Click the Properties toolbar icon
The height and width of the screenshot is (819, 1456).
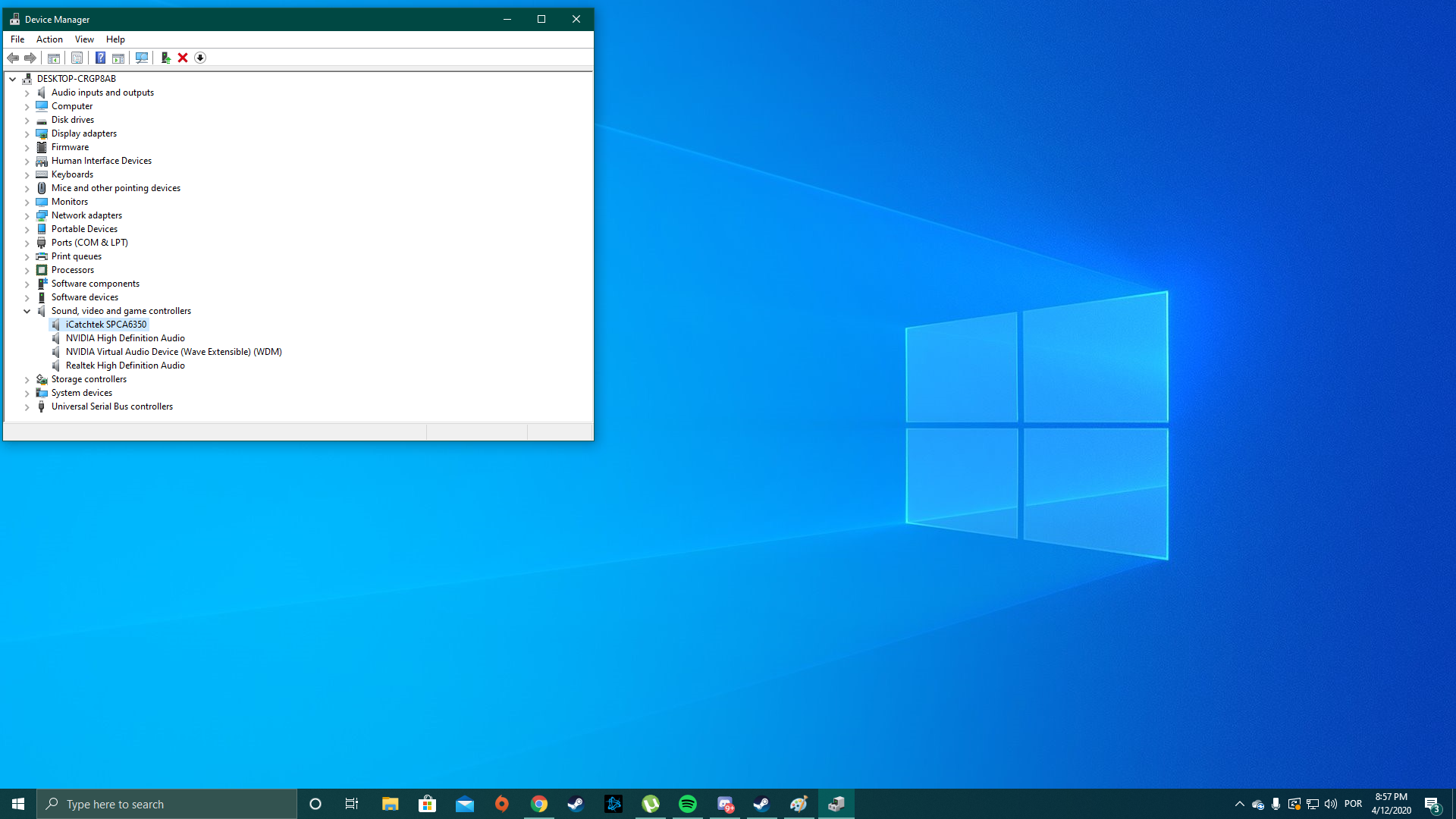(x=77, y=58)
